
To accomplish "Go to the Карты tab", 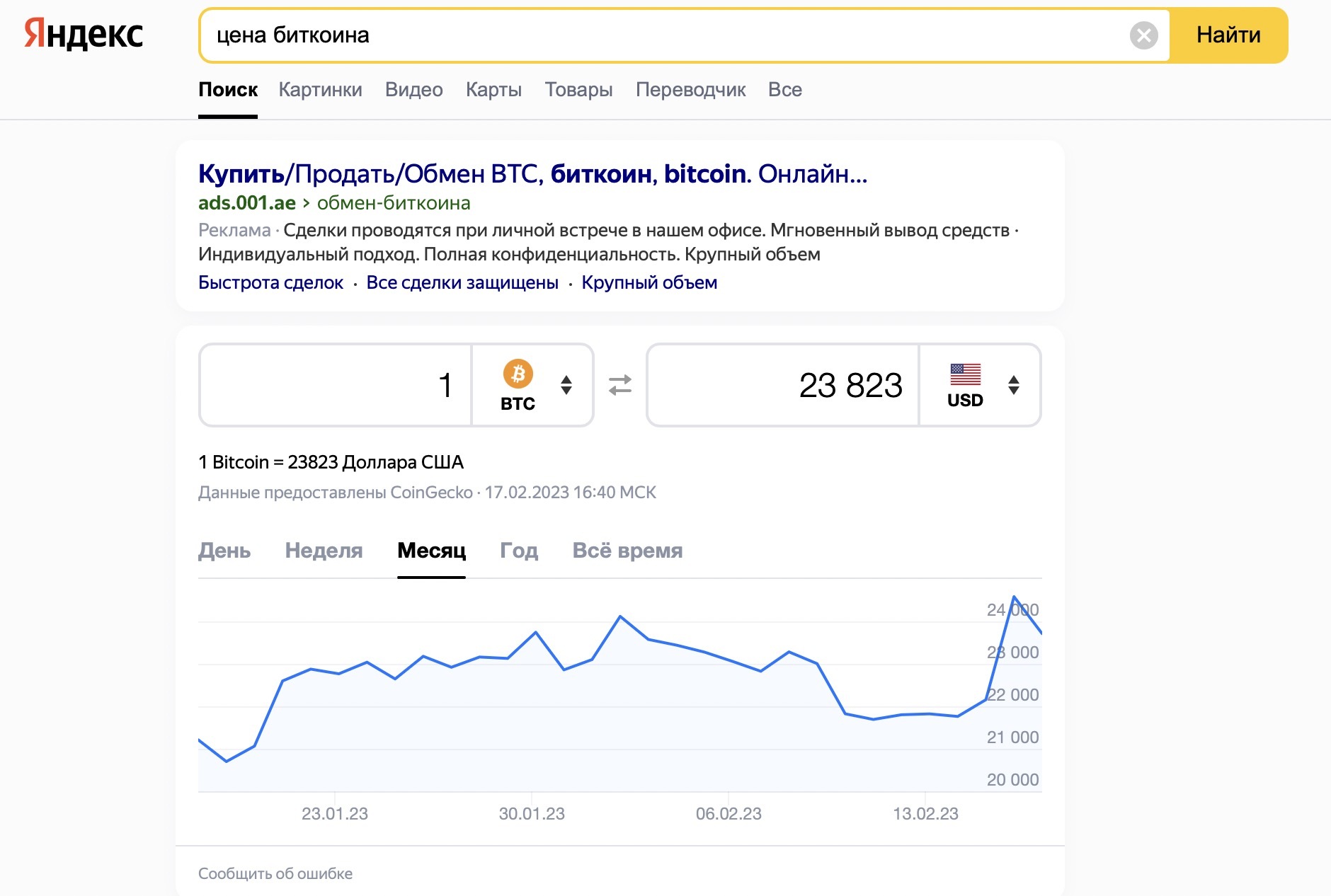I will pos(493,90).
